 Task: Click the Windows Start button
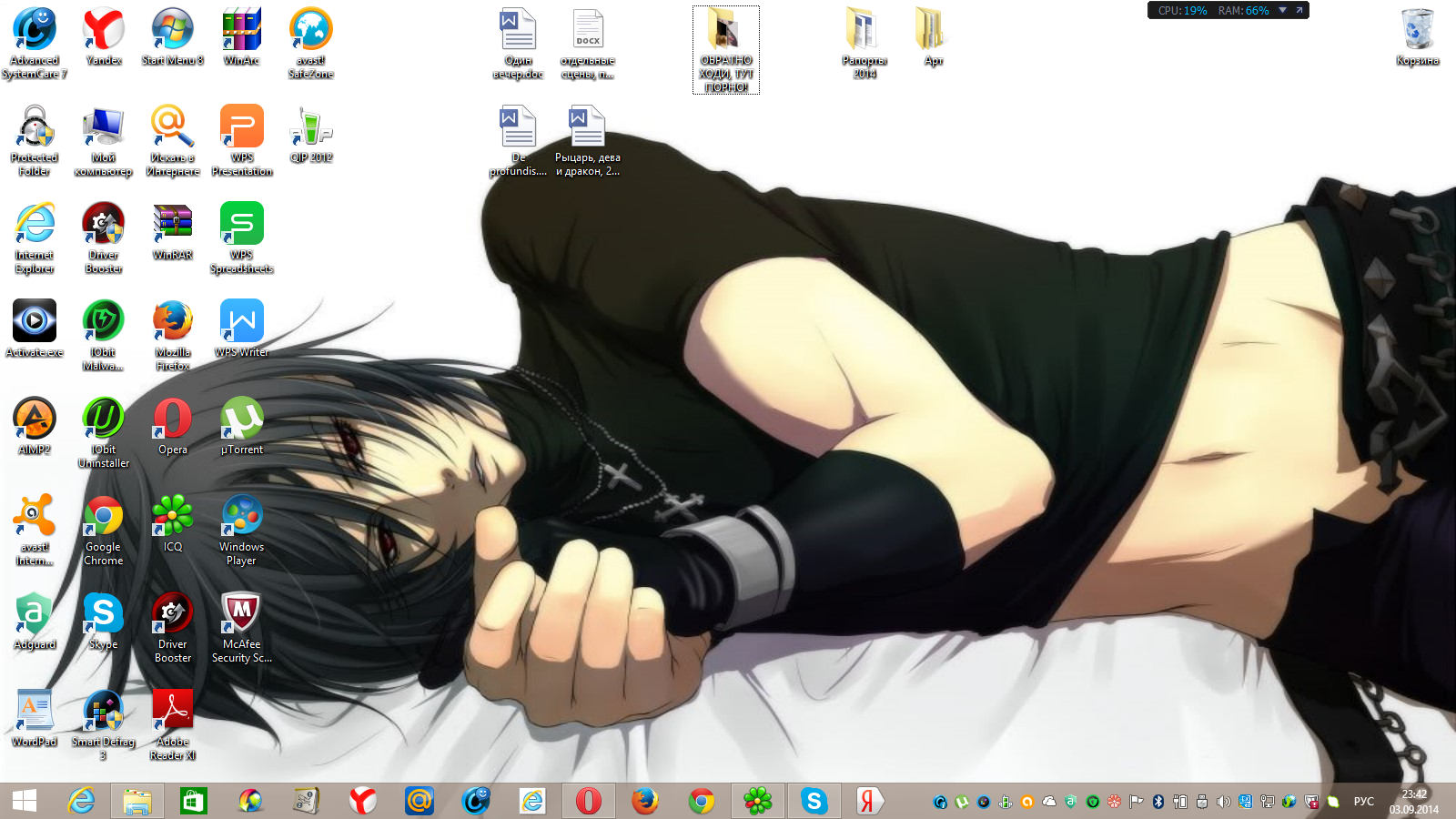click(25, 801)
